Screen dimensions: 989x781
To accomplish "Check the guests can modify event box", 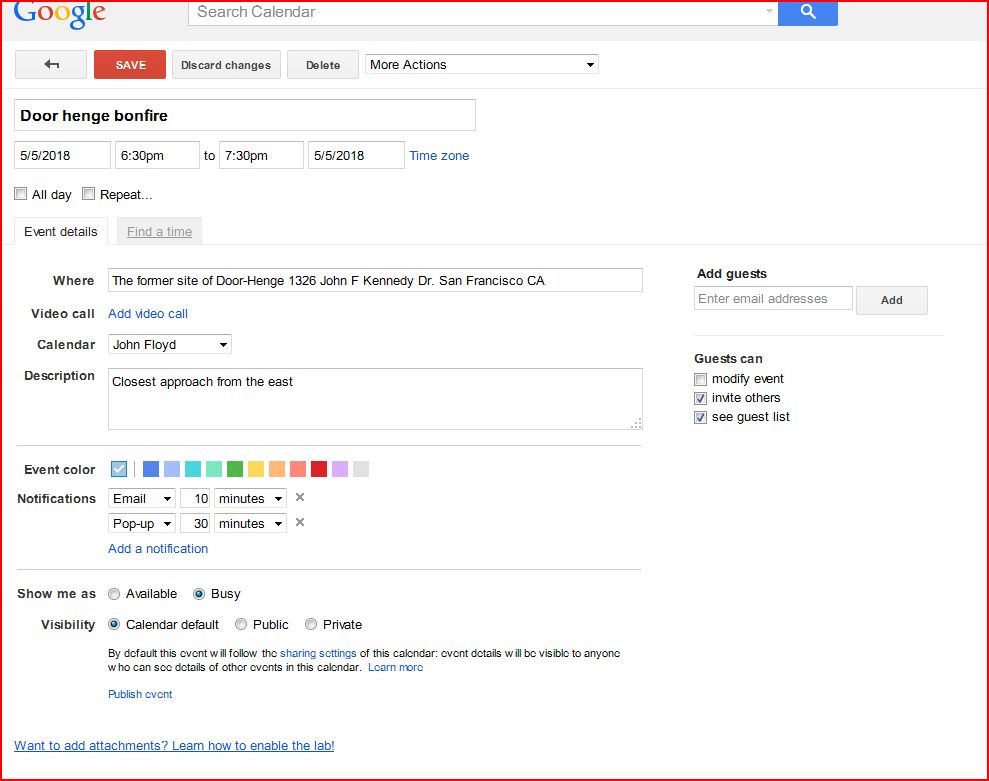I will coord(701,379).
